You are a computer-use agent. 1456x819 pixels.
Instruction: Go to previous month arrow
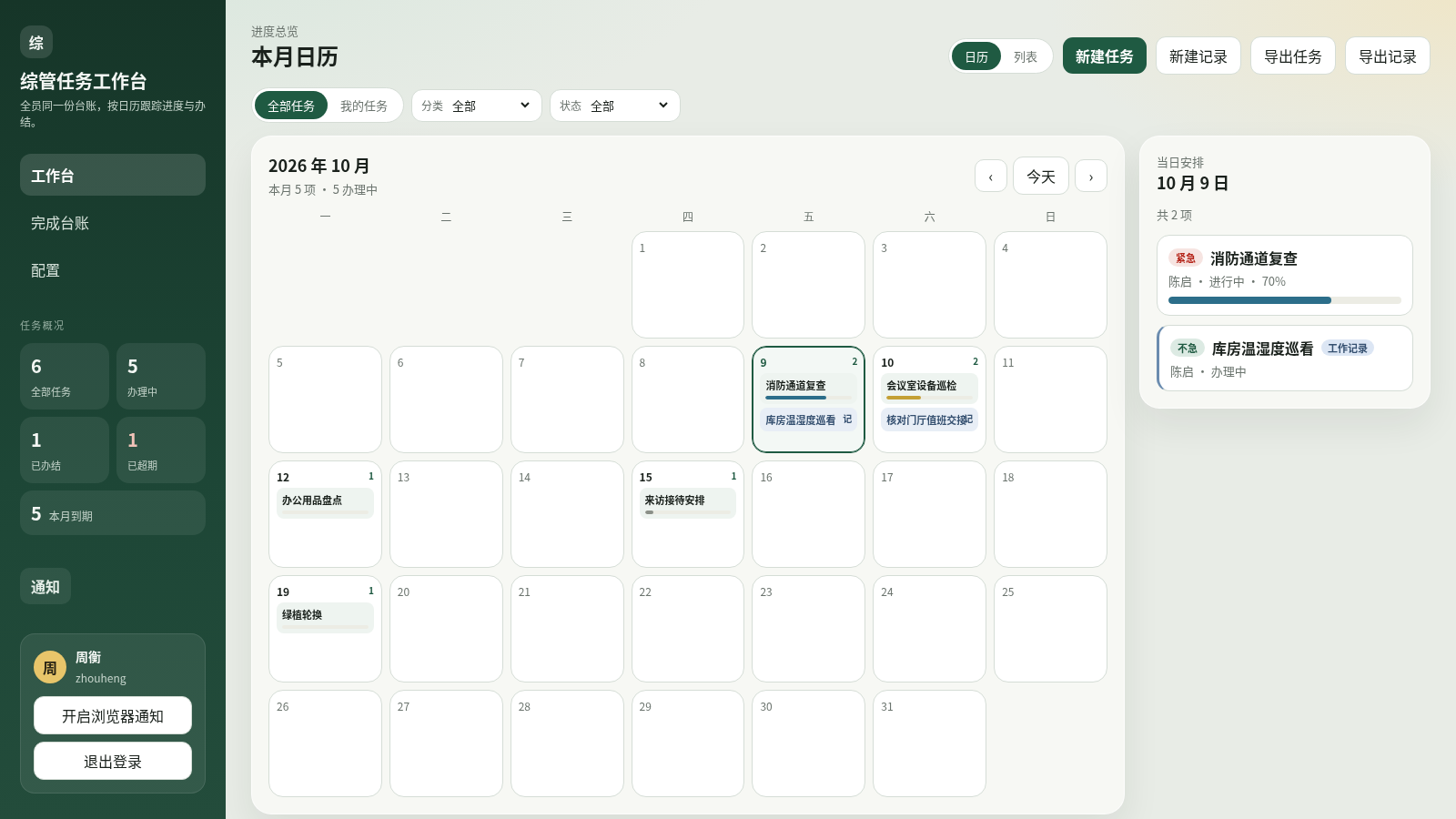click(991, 176)
